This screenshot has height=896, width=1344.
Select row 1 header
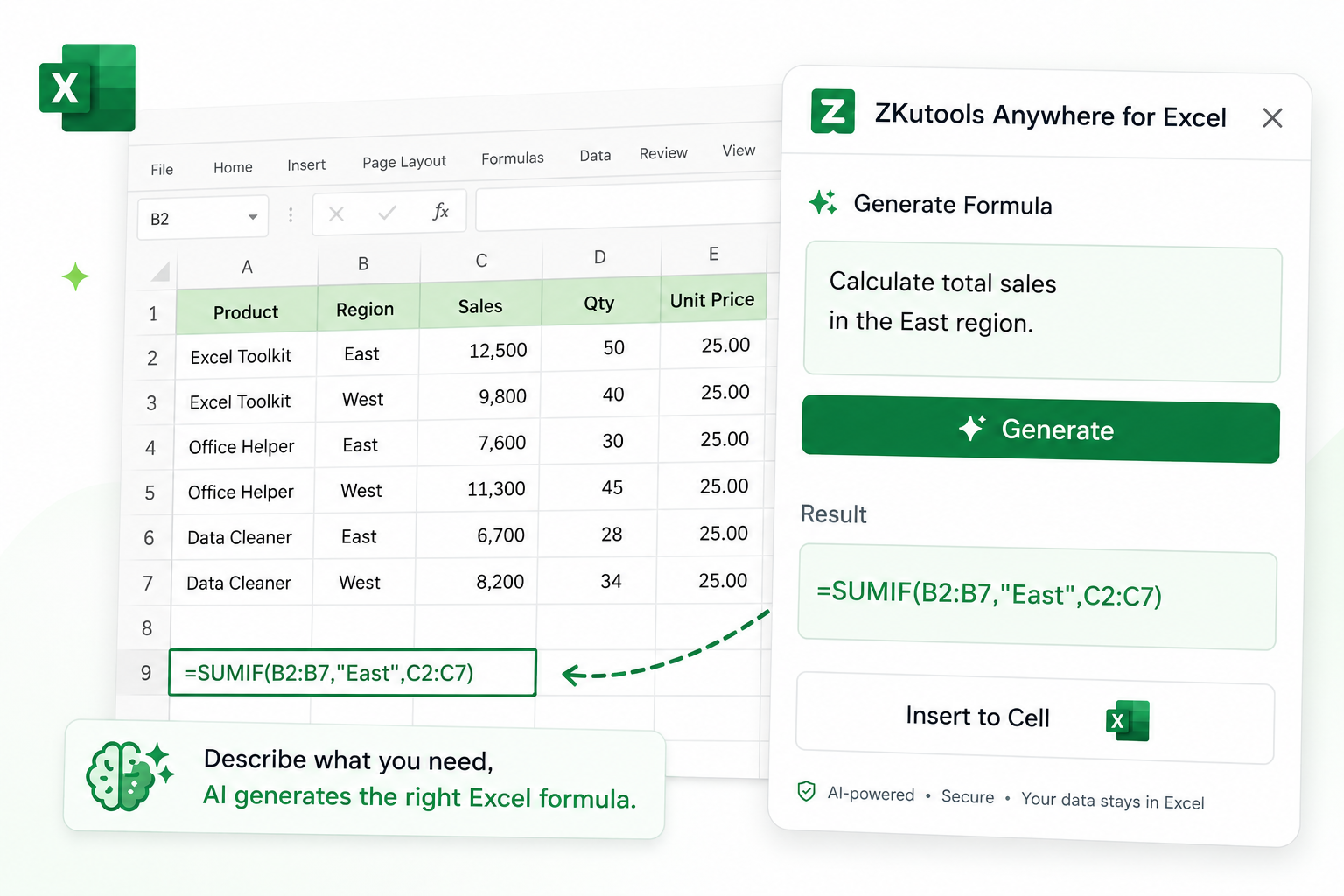click(153, 313)
